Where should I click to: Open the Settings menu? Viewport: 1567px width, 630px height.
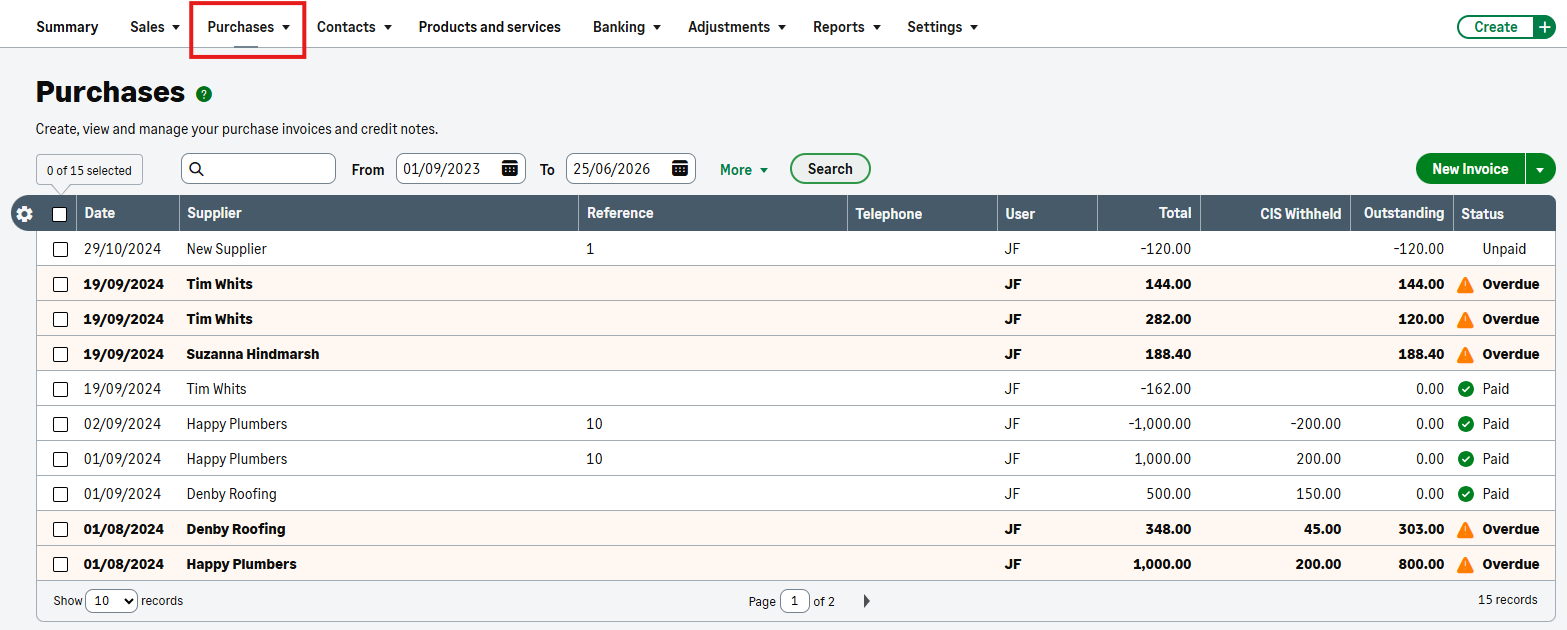(x=943, y=27)
